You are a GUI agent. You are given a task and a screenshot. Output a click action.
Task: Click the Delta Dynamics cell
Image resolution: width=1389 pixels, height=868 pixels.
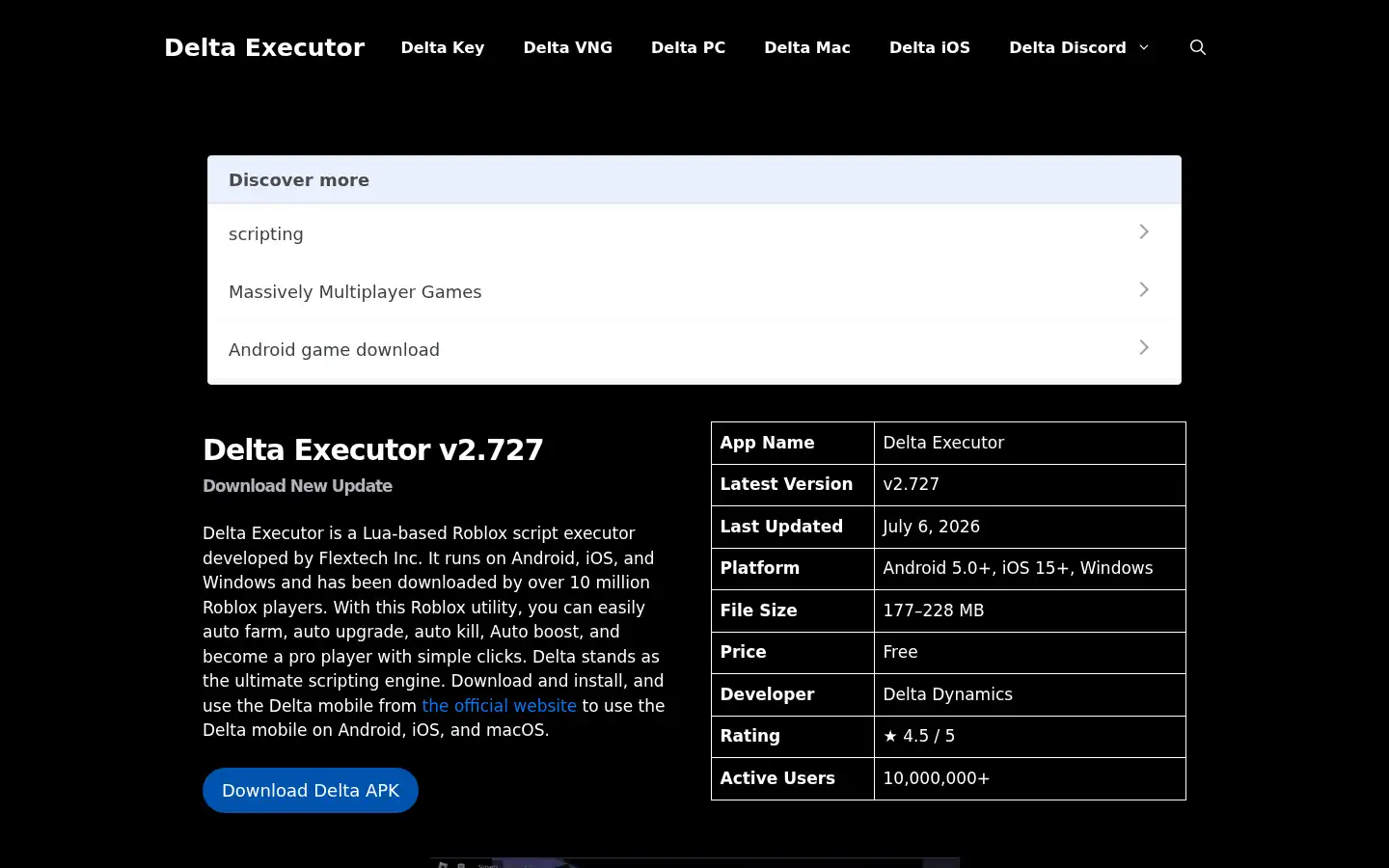1030,694
